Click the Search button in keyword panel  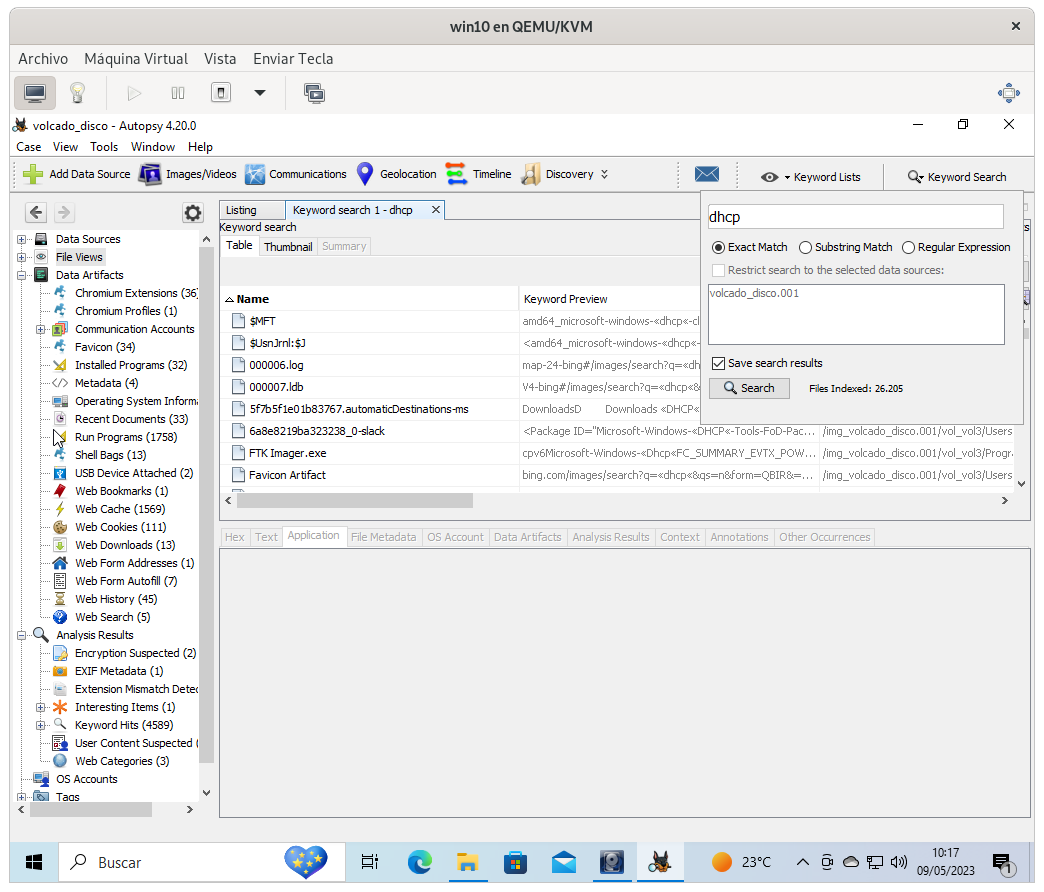749,388
